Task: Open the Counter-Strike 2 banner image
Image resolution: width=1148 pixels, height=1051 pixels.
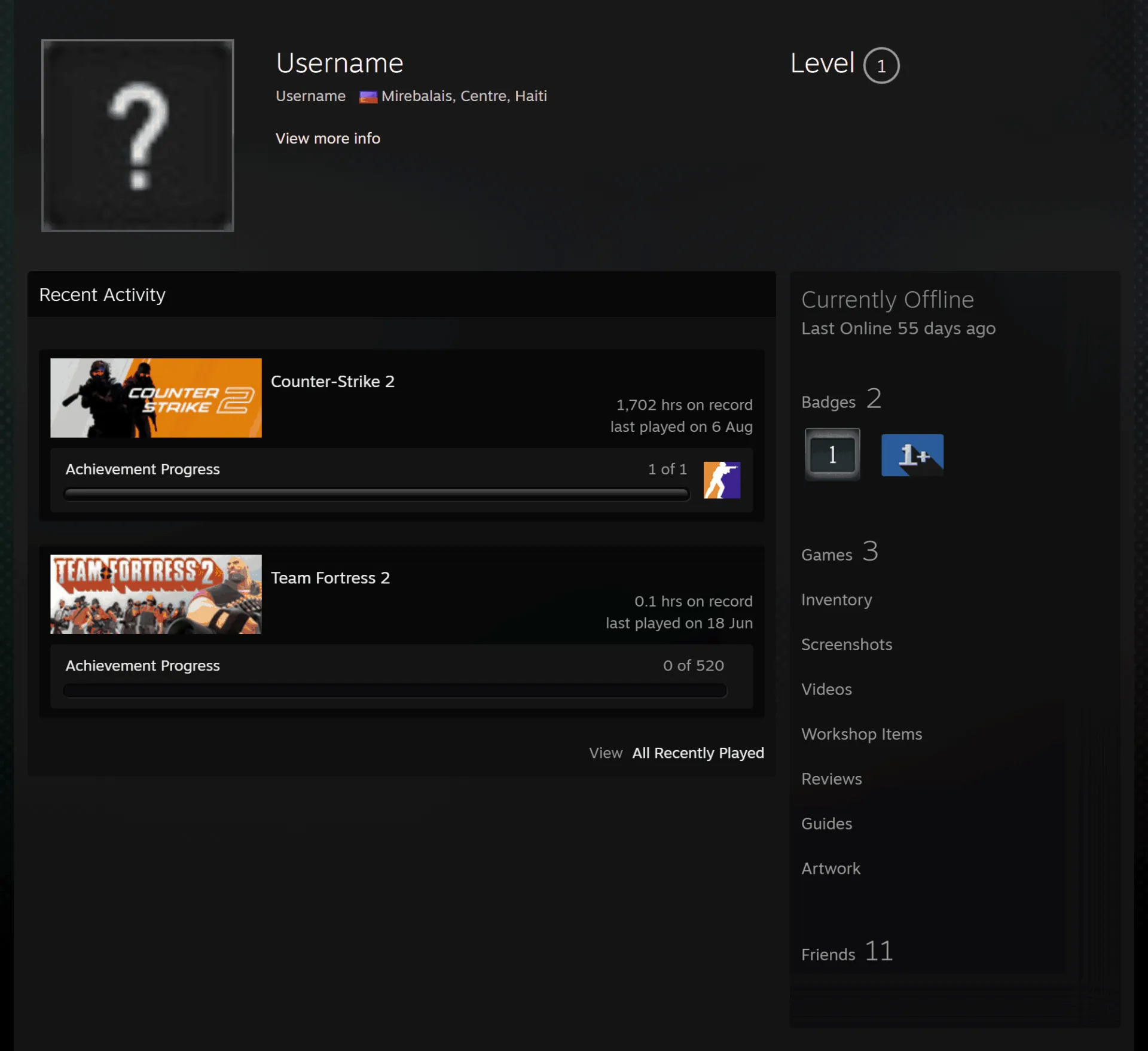Action: 156,398
